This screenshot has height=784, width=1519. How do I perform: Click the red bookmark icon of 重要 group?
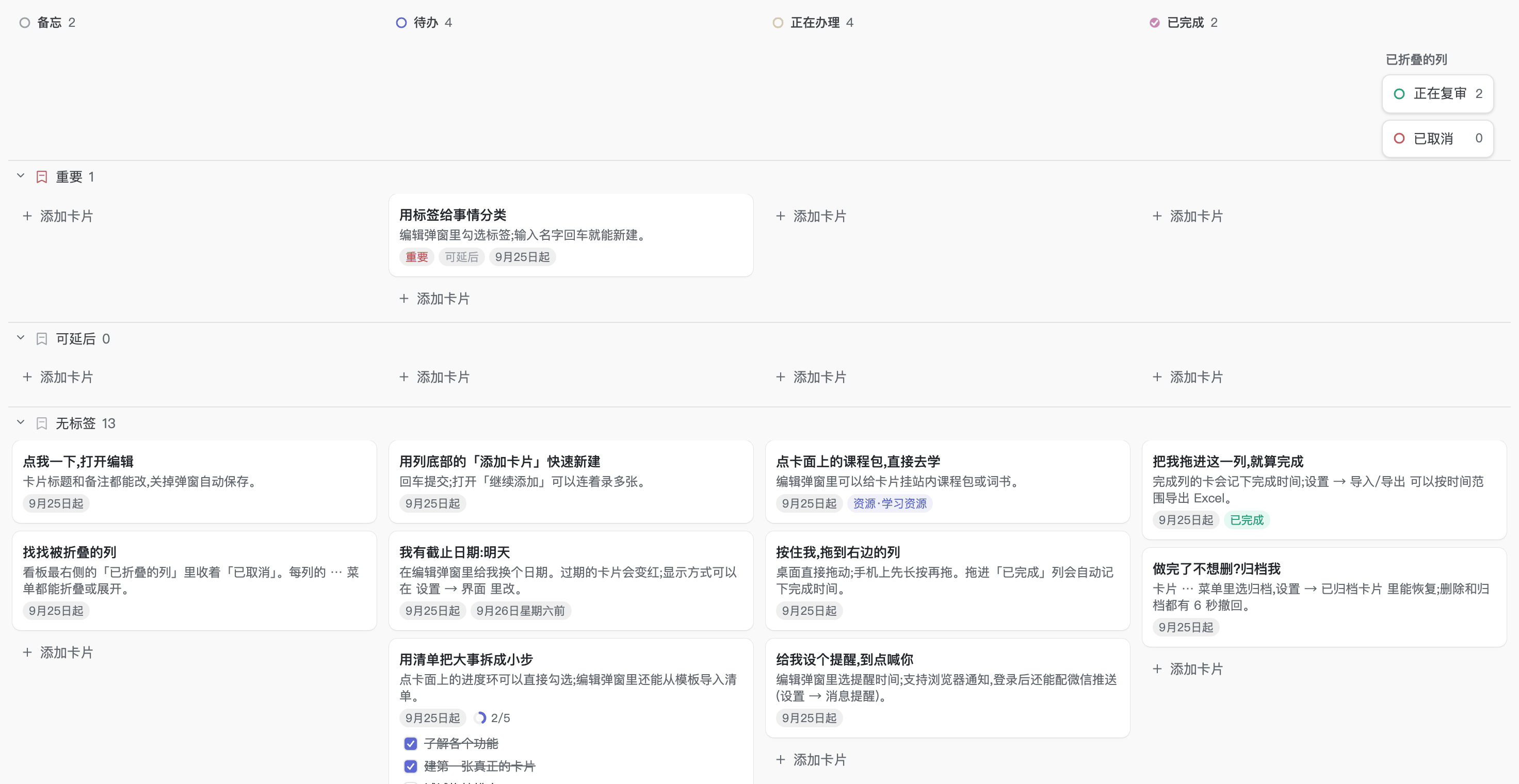[x=42, y=177]
